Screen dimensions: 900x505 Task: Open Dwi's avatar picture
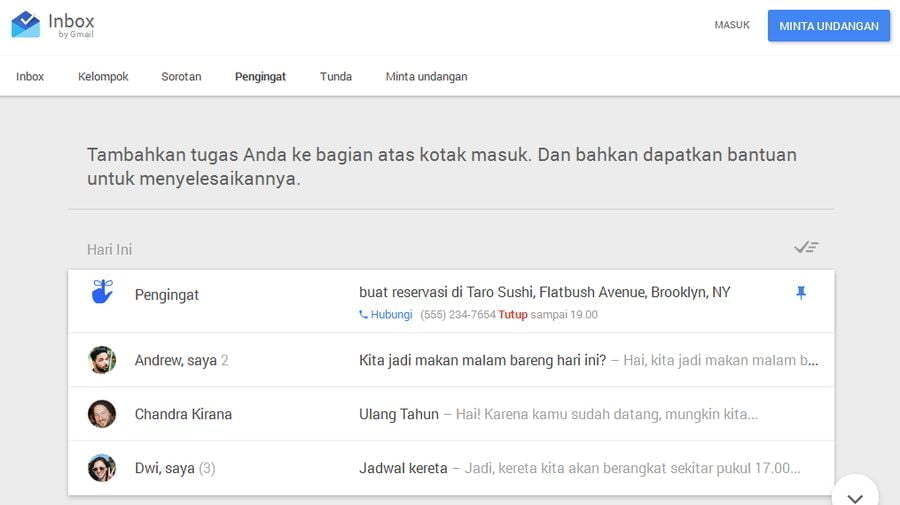tap(102, 468)
